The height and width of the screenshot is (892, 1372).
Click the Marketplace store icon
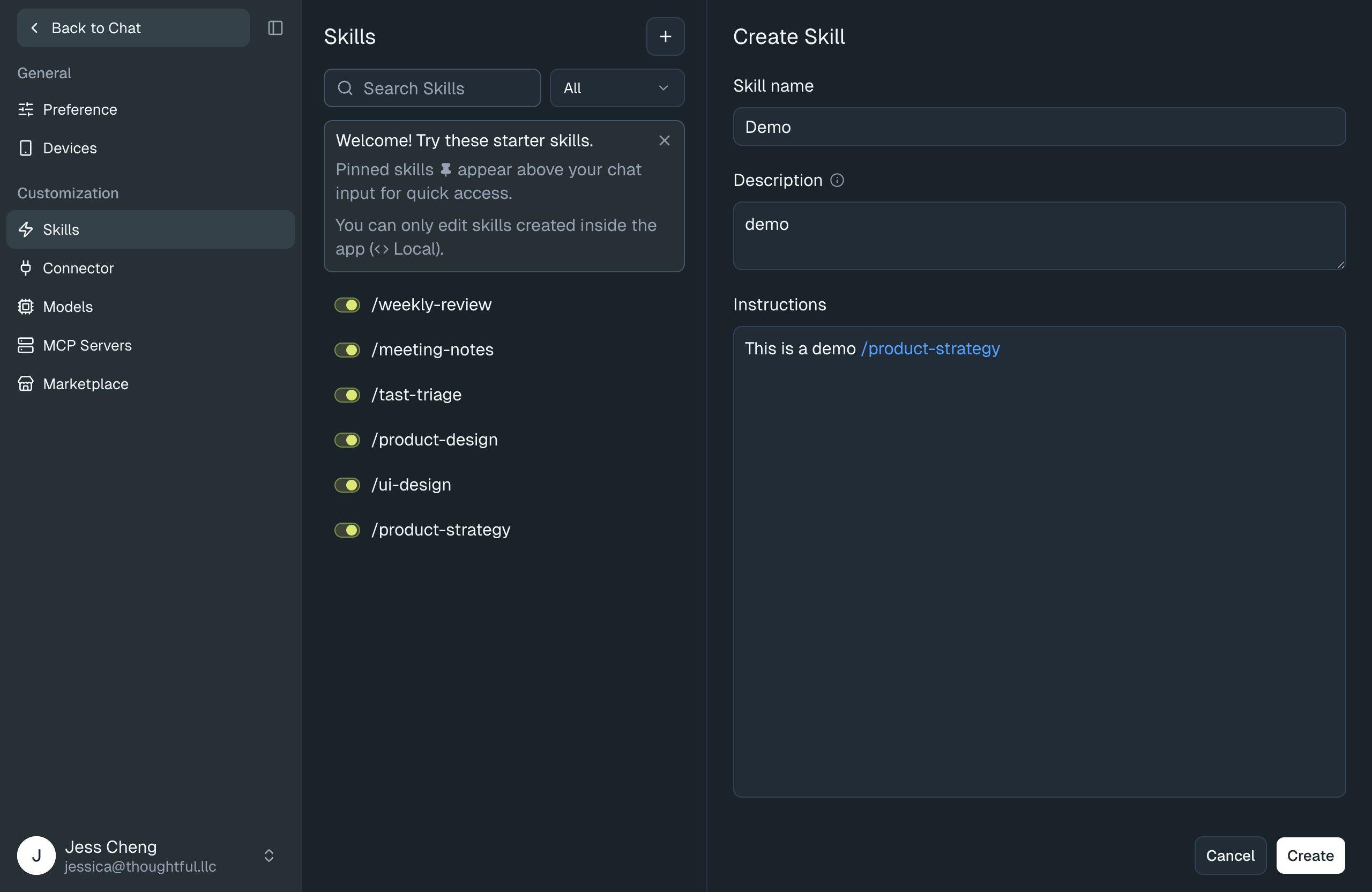click(25, 384)
